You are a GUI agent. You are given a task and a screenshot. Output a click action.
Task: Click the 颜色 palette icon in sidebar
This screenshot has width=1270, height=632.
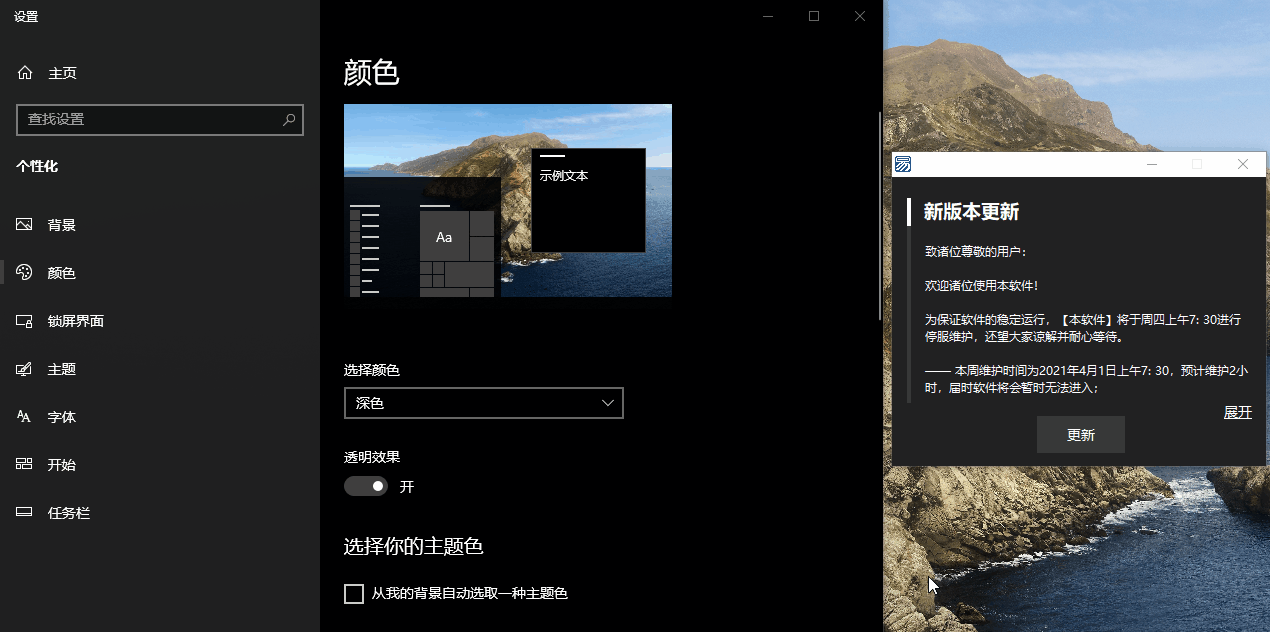click(25, 273)
